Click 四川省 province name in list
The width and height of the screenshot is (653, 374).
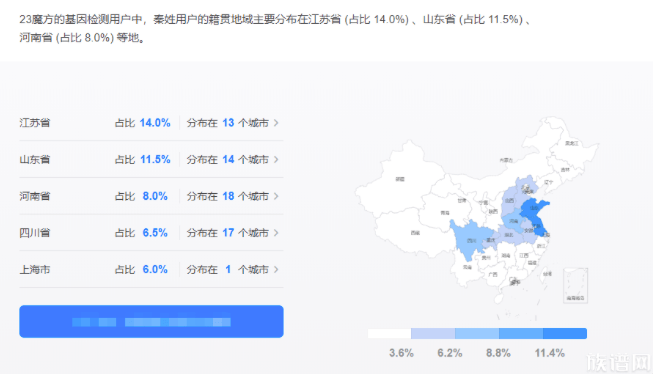pos(35,233)
